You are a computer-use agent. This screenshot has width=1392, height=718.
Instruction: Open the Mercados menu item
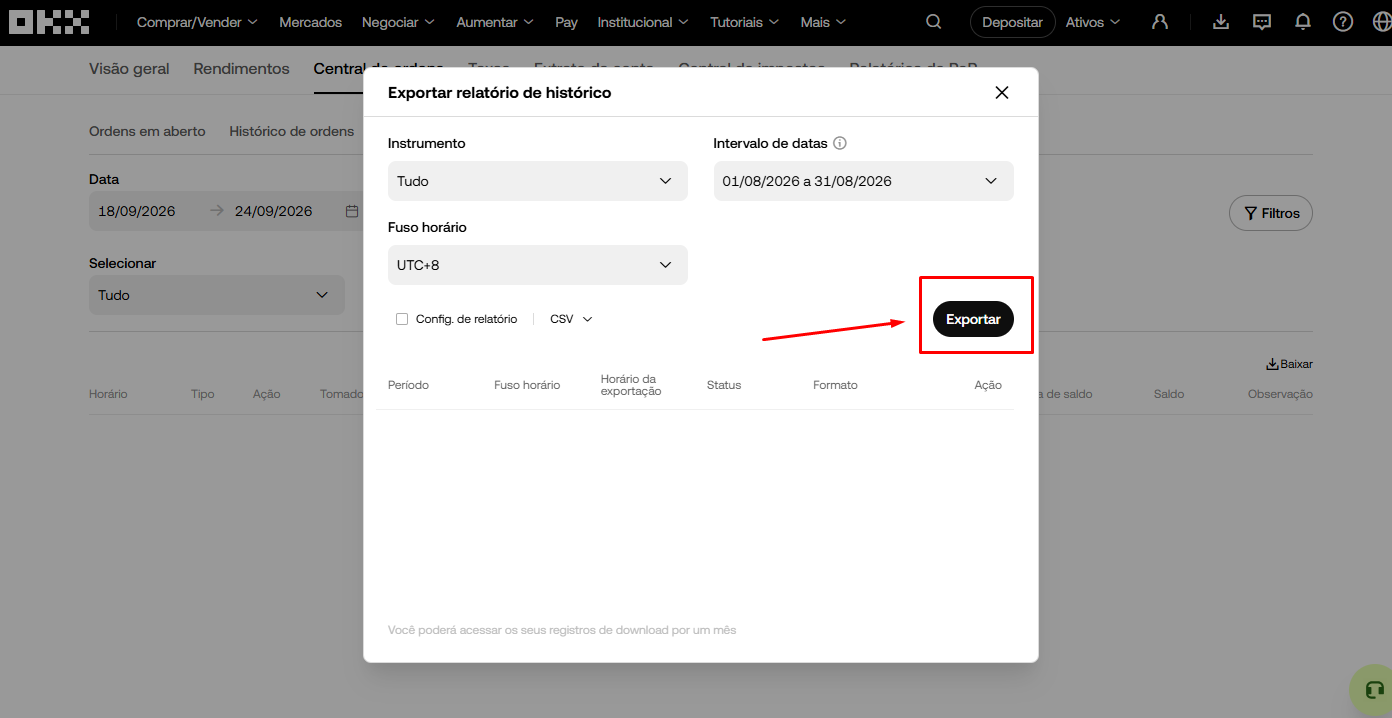[310, 22]
